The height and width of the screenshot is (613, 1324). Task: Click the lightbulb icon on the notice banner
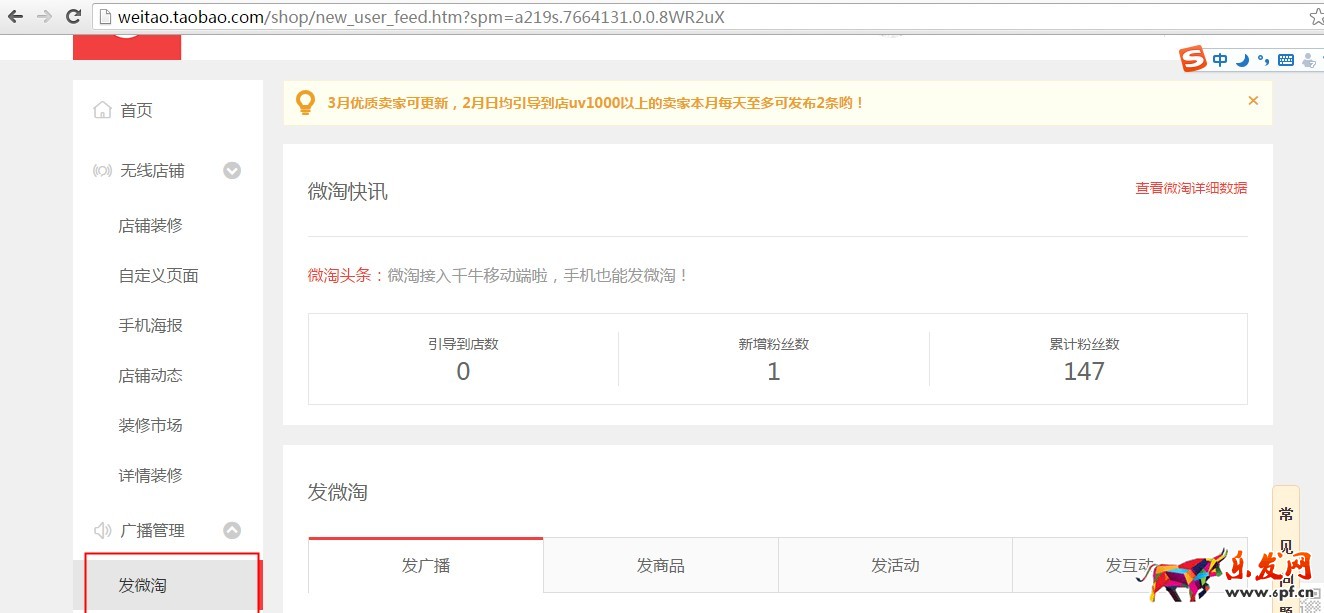(x=305, y=101)
